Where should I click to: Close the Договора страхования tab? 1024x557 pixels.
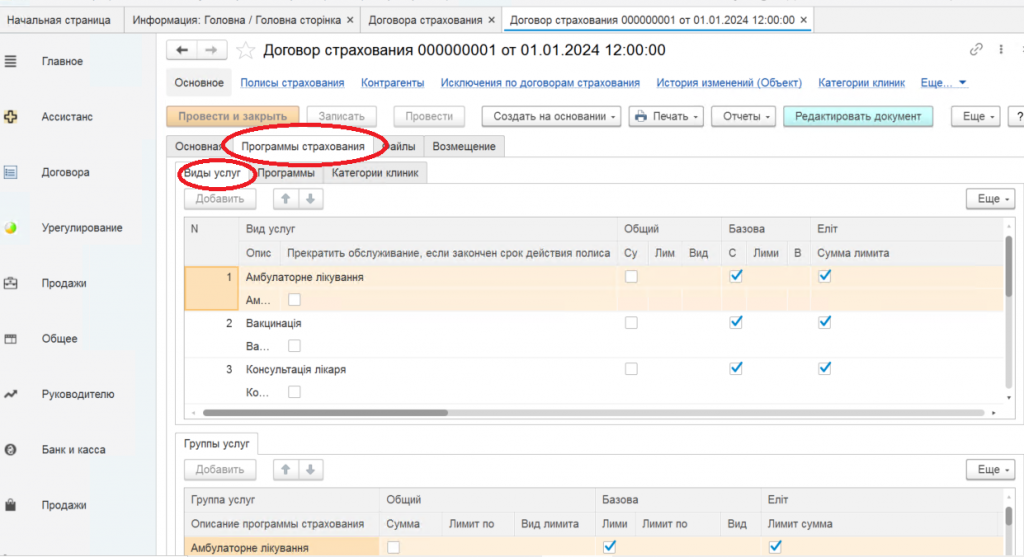493,20
